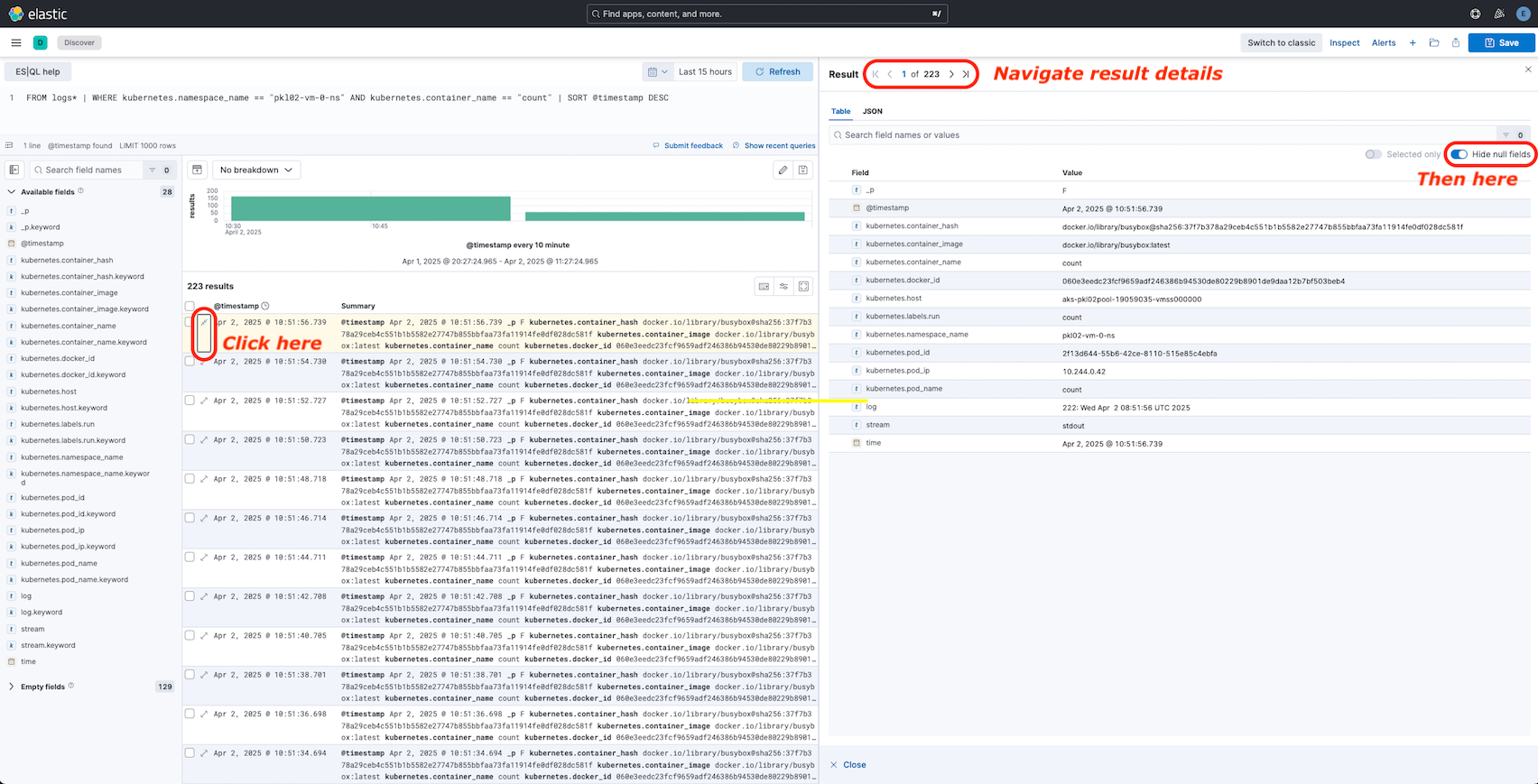Click the save visualization icon beside the pencil
The height and width of the screenshot is (784, 1538).
click(802, 170)
